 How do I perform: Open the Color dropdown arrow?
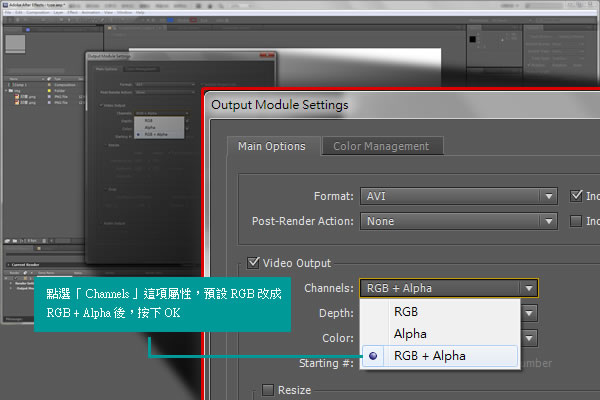pyautogui.click(x=529, y=338)
